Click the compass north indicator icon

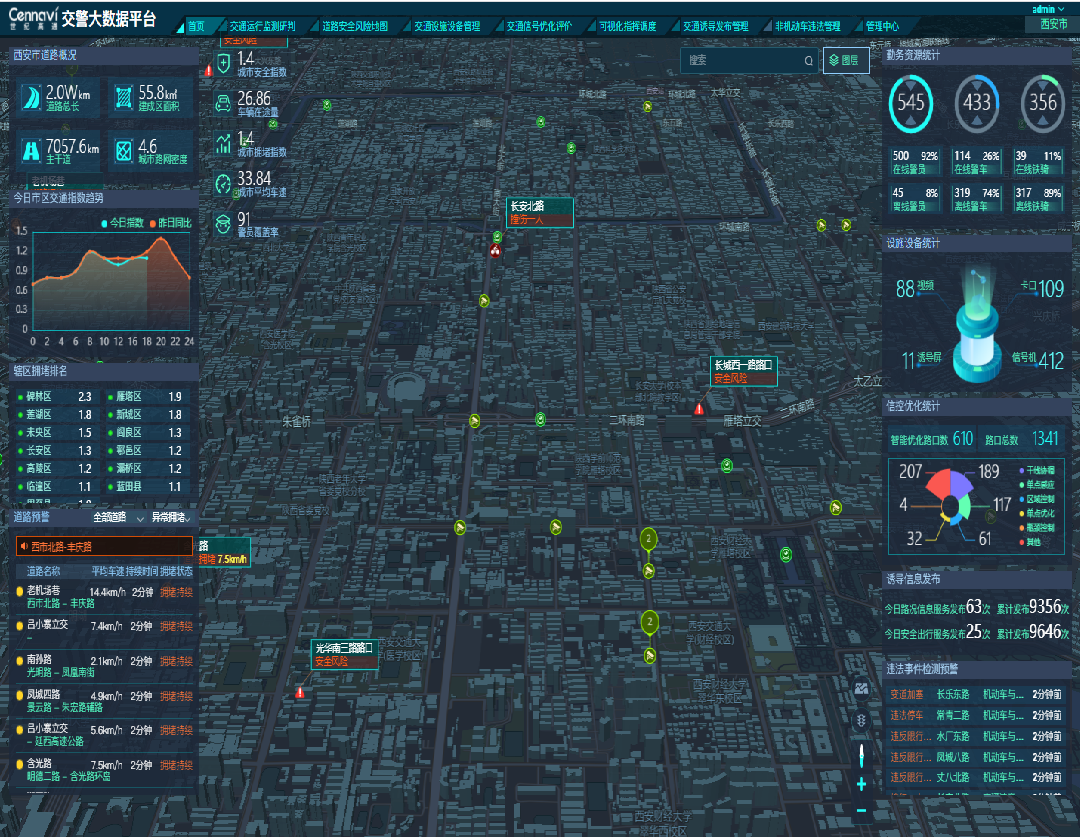[x=861, y=753]
